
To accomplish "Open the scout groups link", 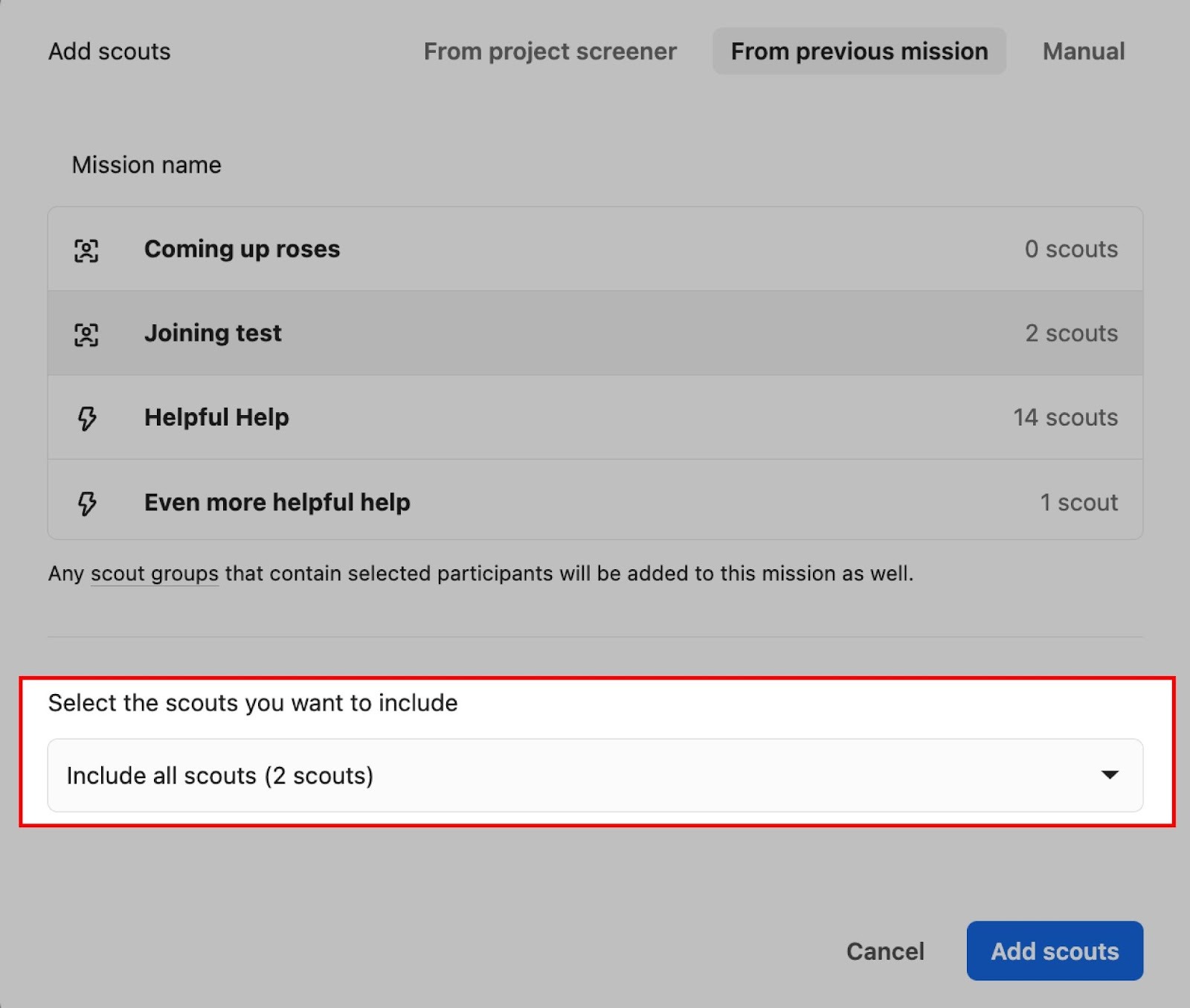I will (155, 574).
